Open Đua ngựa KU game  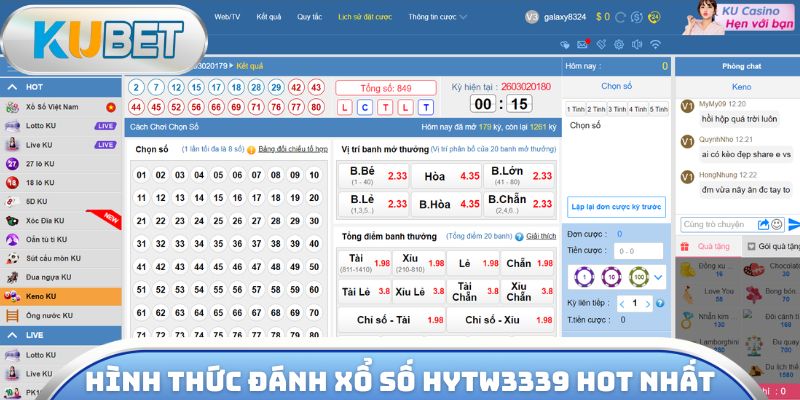(61, 277)
